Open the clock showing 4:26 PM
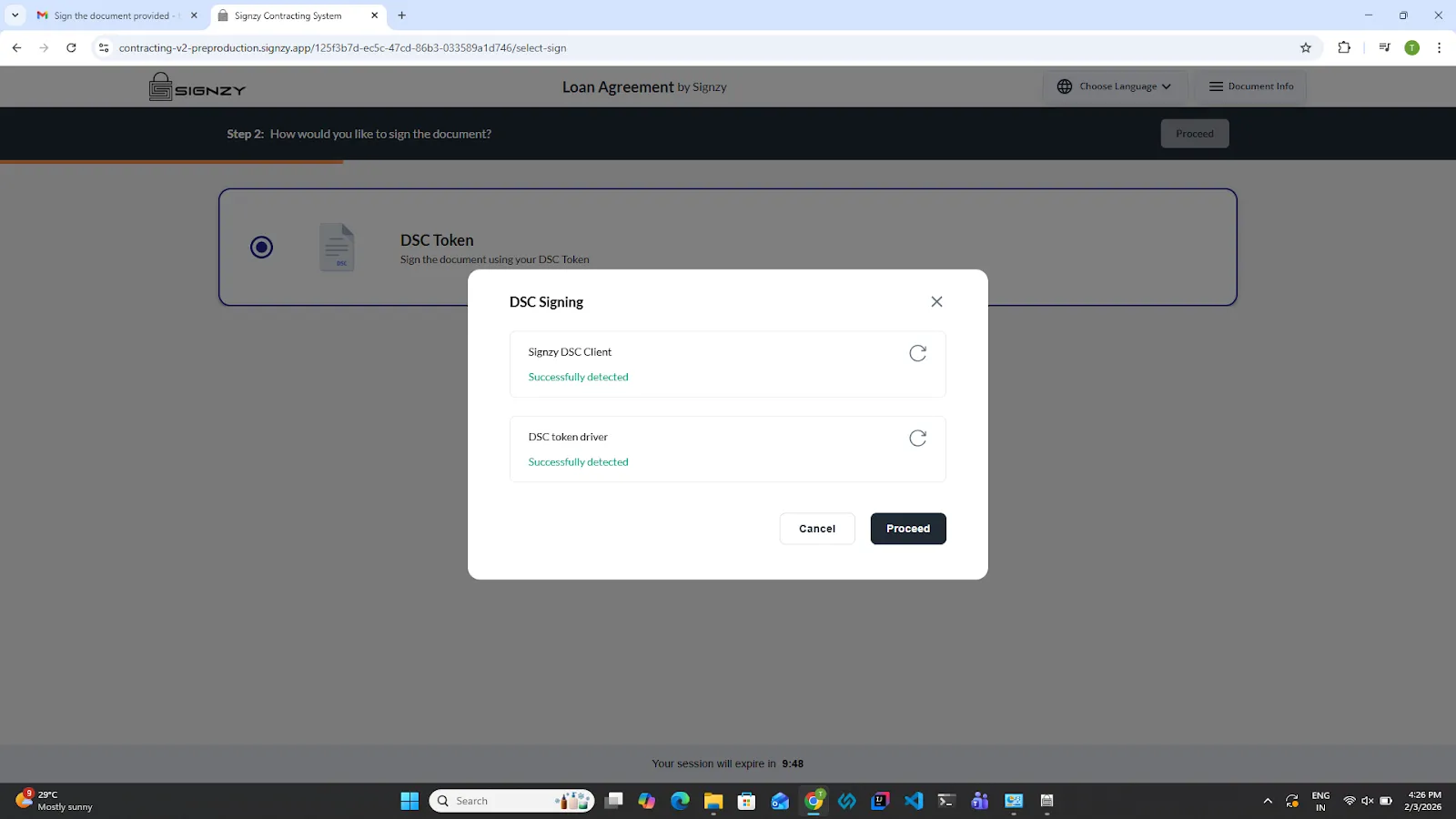This screenshot has width=1456, height=819. tap(1423, 801)
